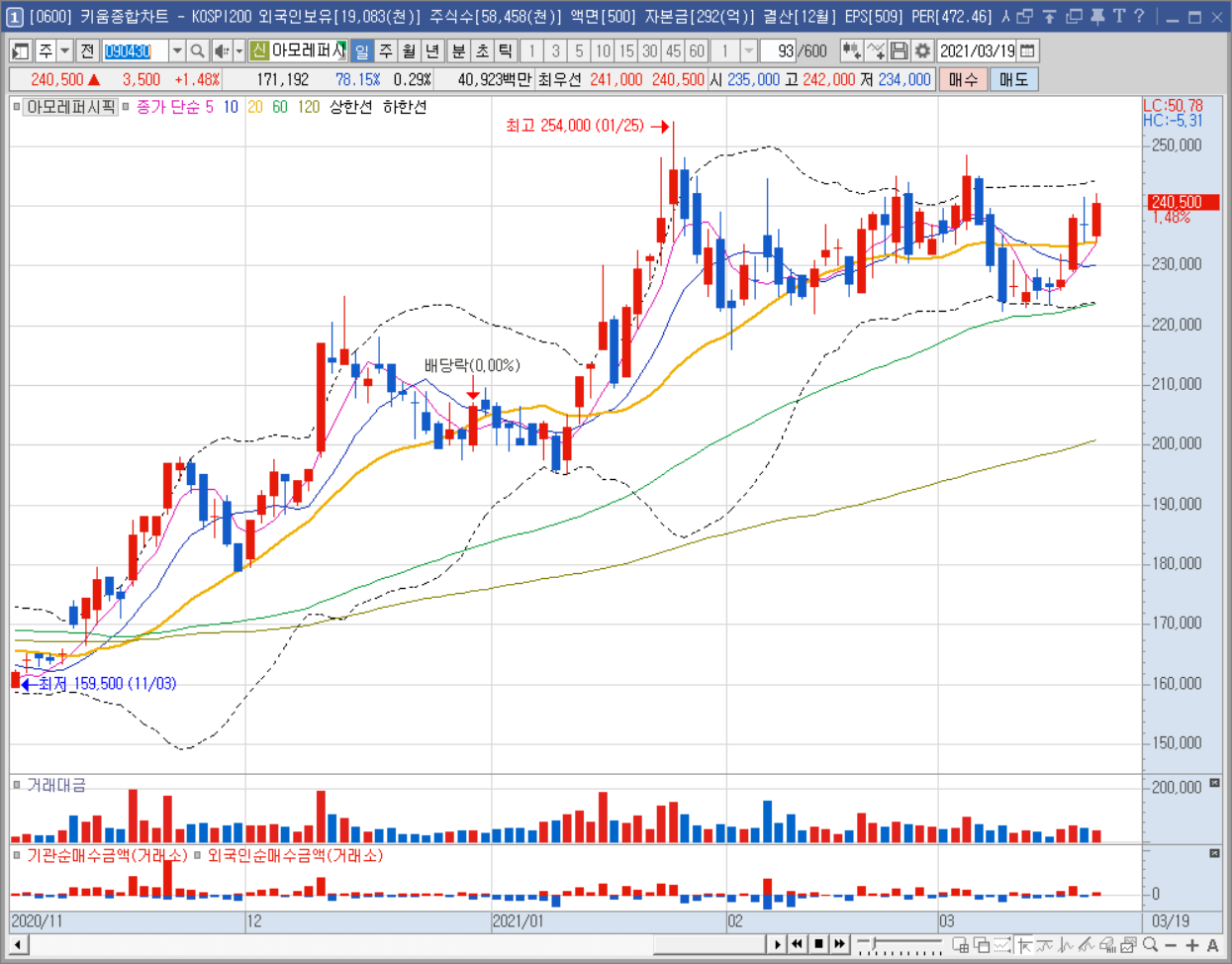
Task: Click the 거래대금 panel title label
Action: [56, 785]
